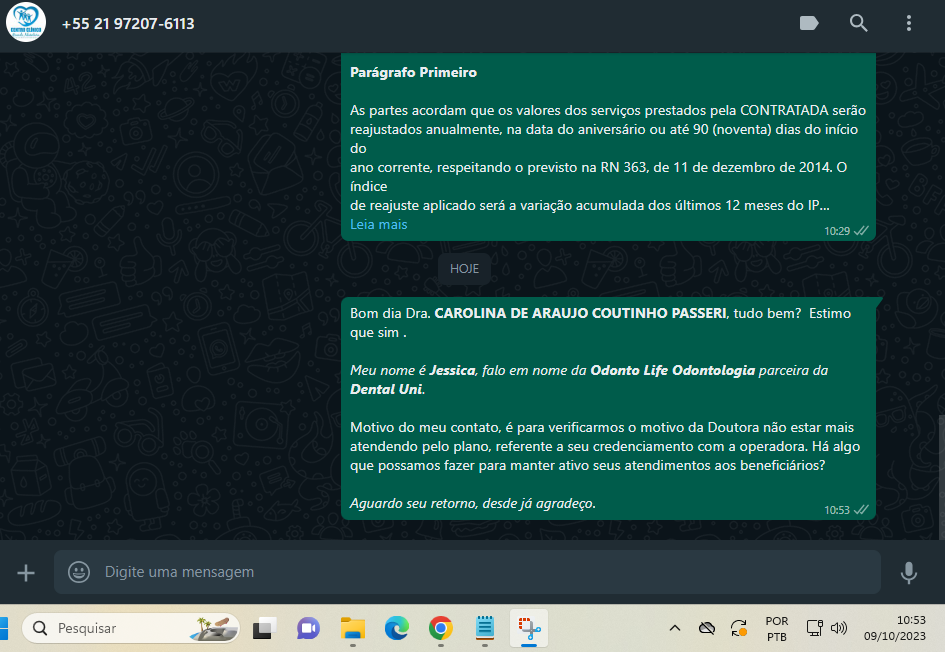Click the double check marks on 10:29 message

click(x=862, y=231)
